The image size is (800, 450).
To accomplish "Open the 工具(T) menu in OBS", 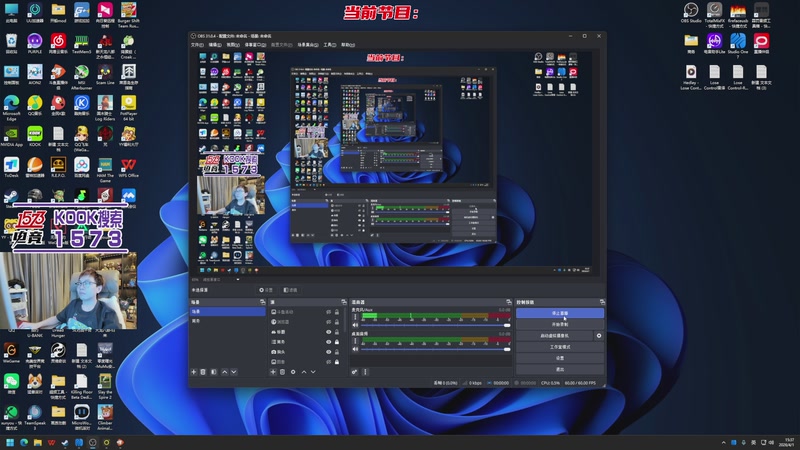I will click(x=330, y=45).
